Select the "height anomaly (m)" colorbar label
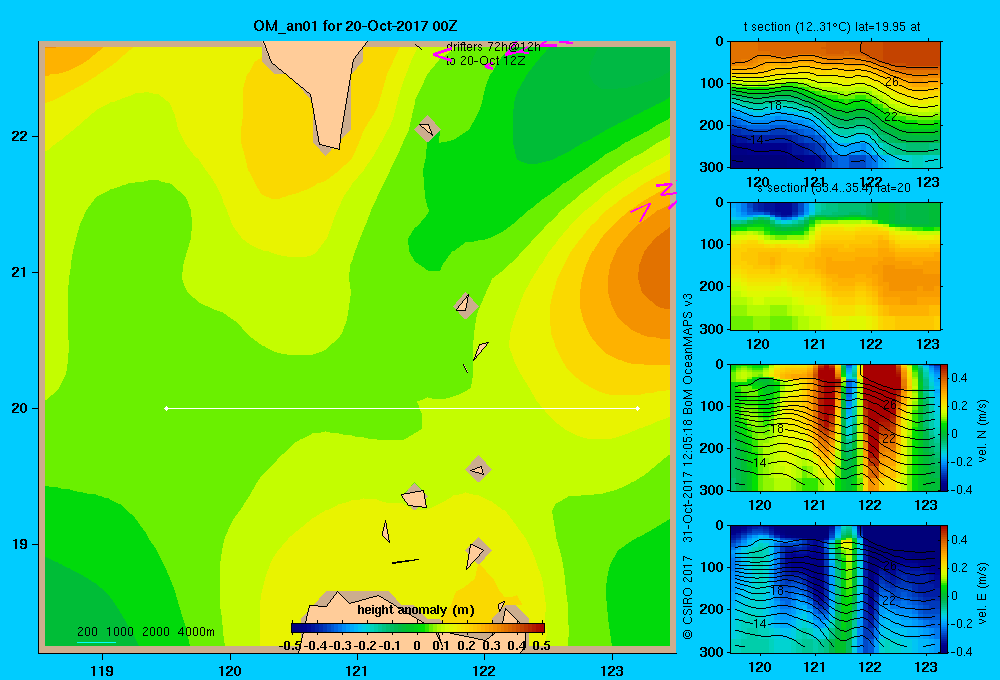The image size is (1000, 680). click(416, 610)
